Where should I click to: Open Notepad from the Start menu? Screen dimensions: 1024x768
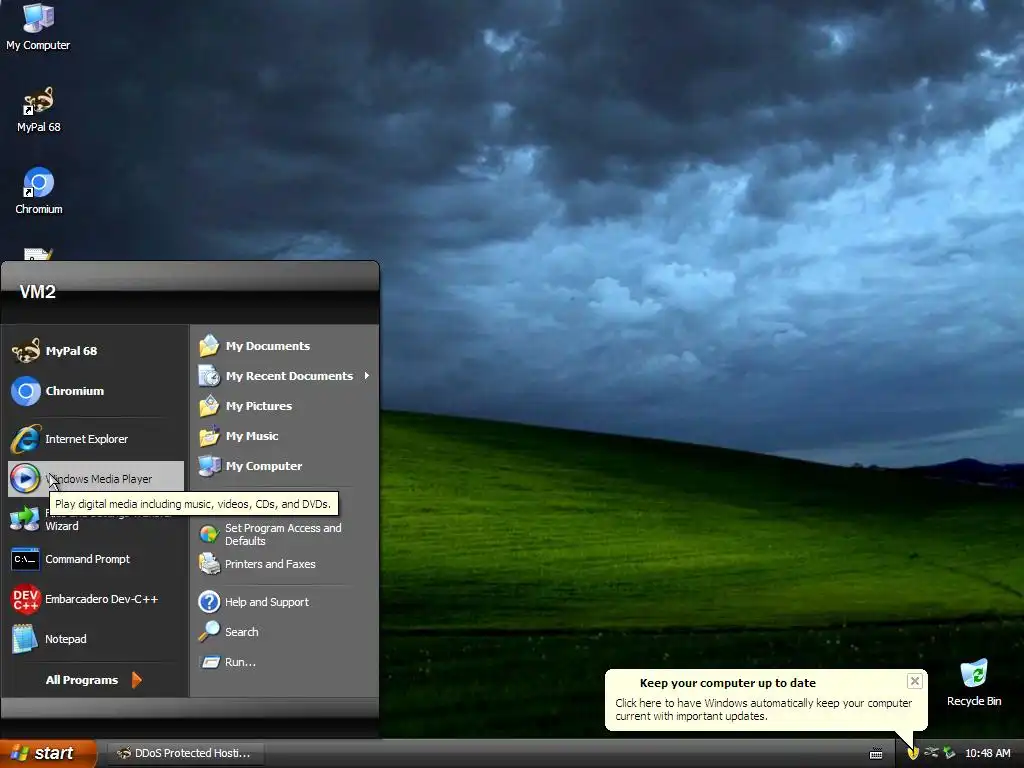[x=95, y=639]
